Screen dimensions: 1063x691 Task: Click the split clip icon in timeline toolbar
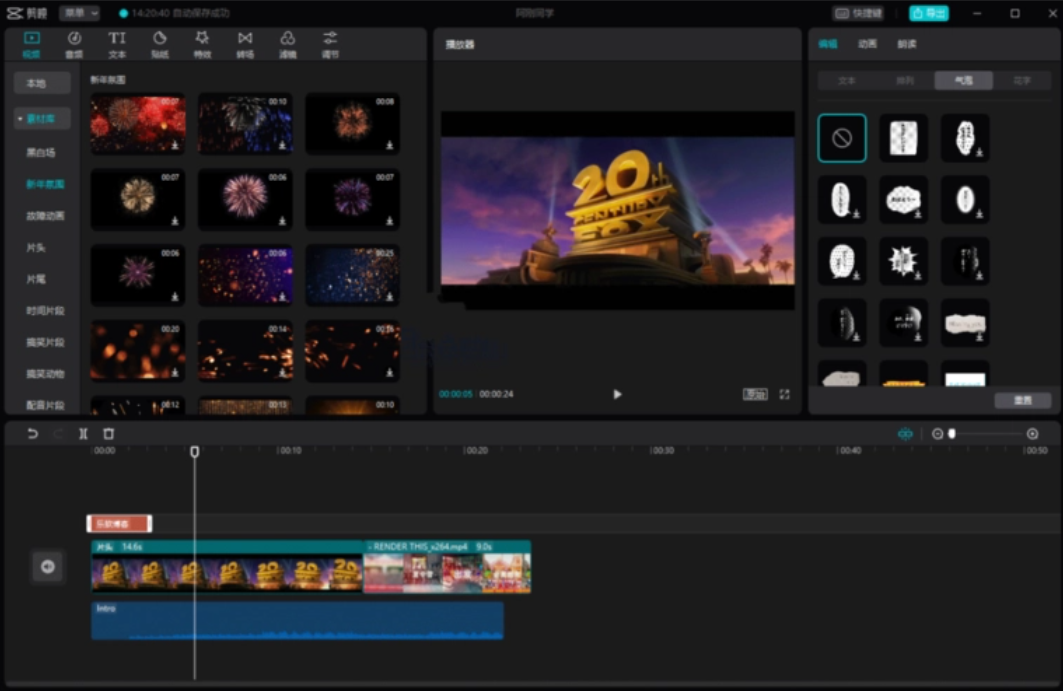click(x=83, y=434)
